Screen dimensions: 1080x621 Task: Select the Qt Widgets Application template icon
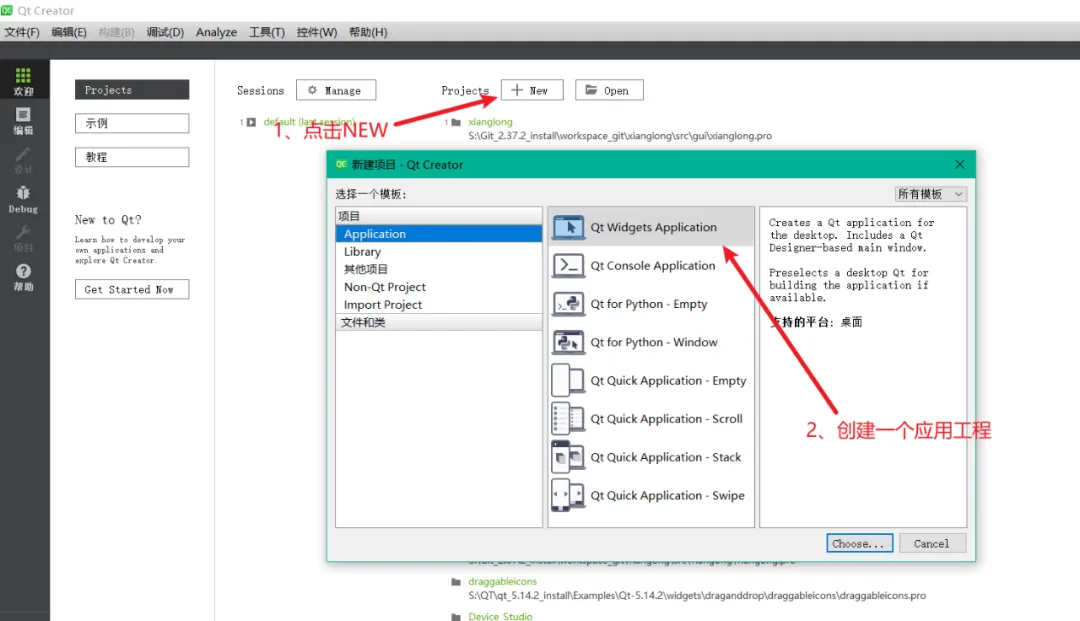[568, 227]
